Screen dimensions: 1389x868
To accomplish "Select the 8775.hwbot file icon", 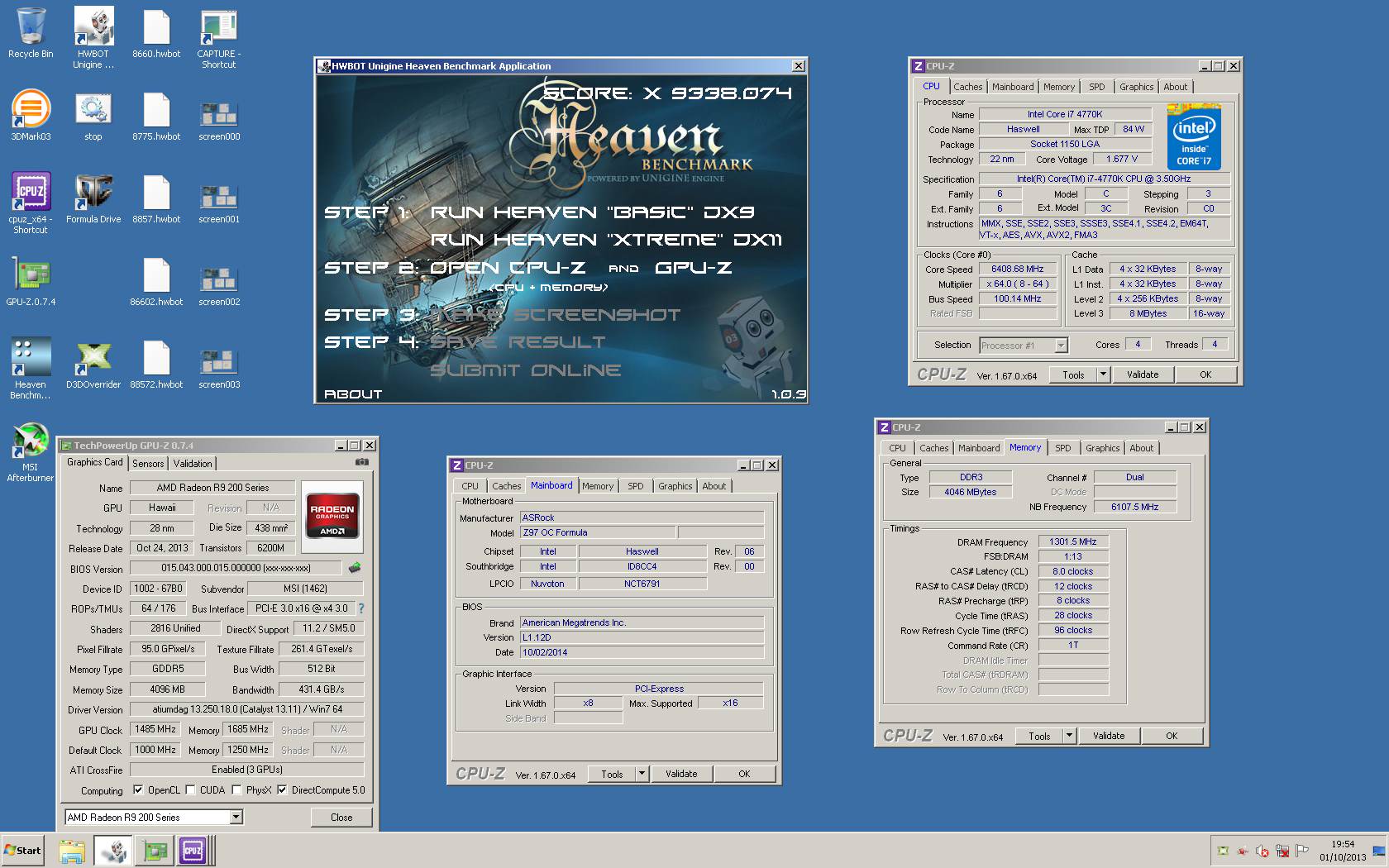I will [x=156, y=116].
